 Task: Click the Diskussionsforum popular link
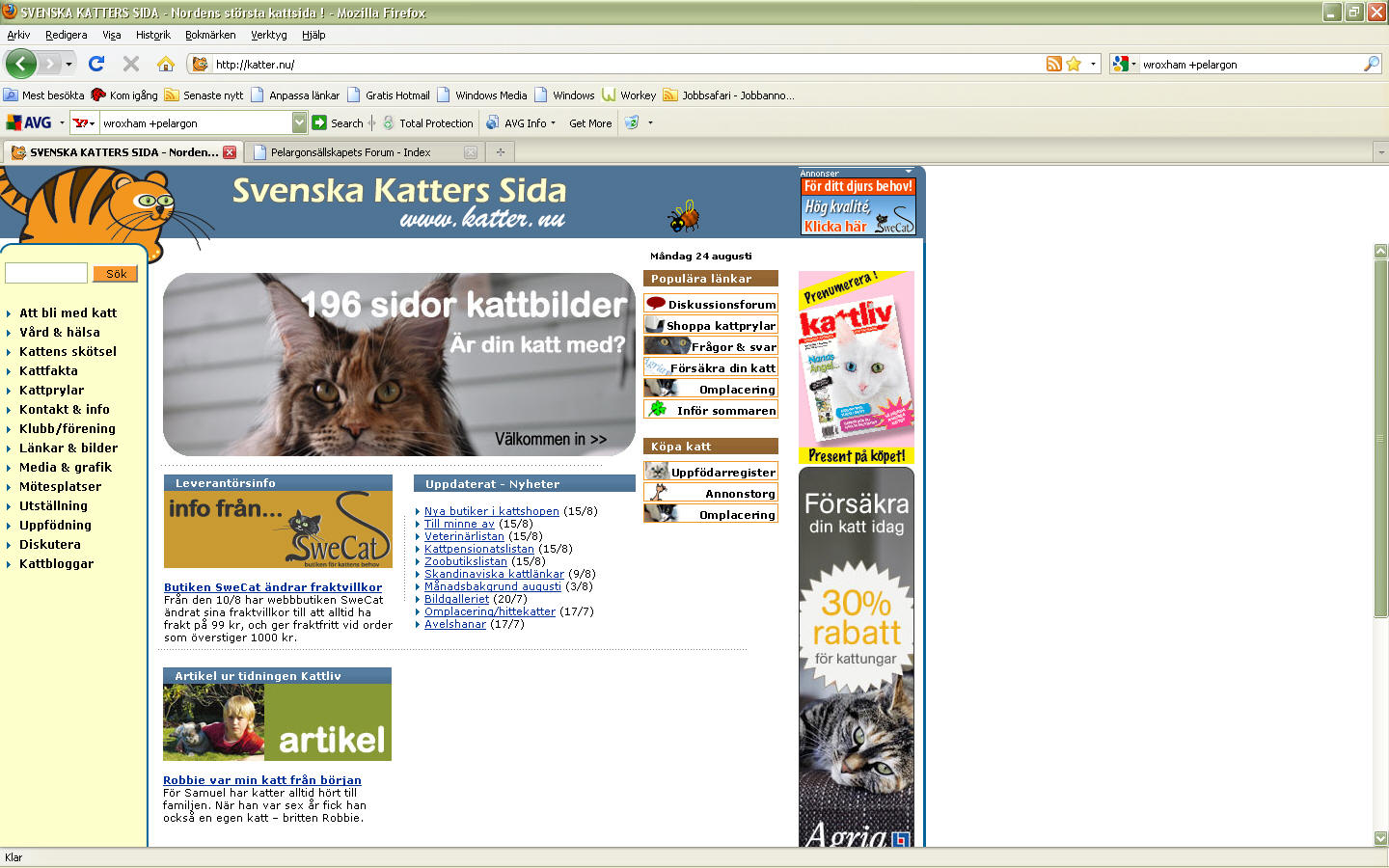[x=711, y=304]
